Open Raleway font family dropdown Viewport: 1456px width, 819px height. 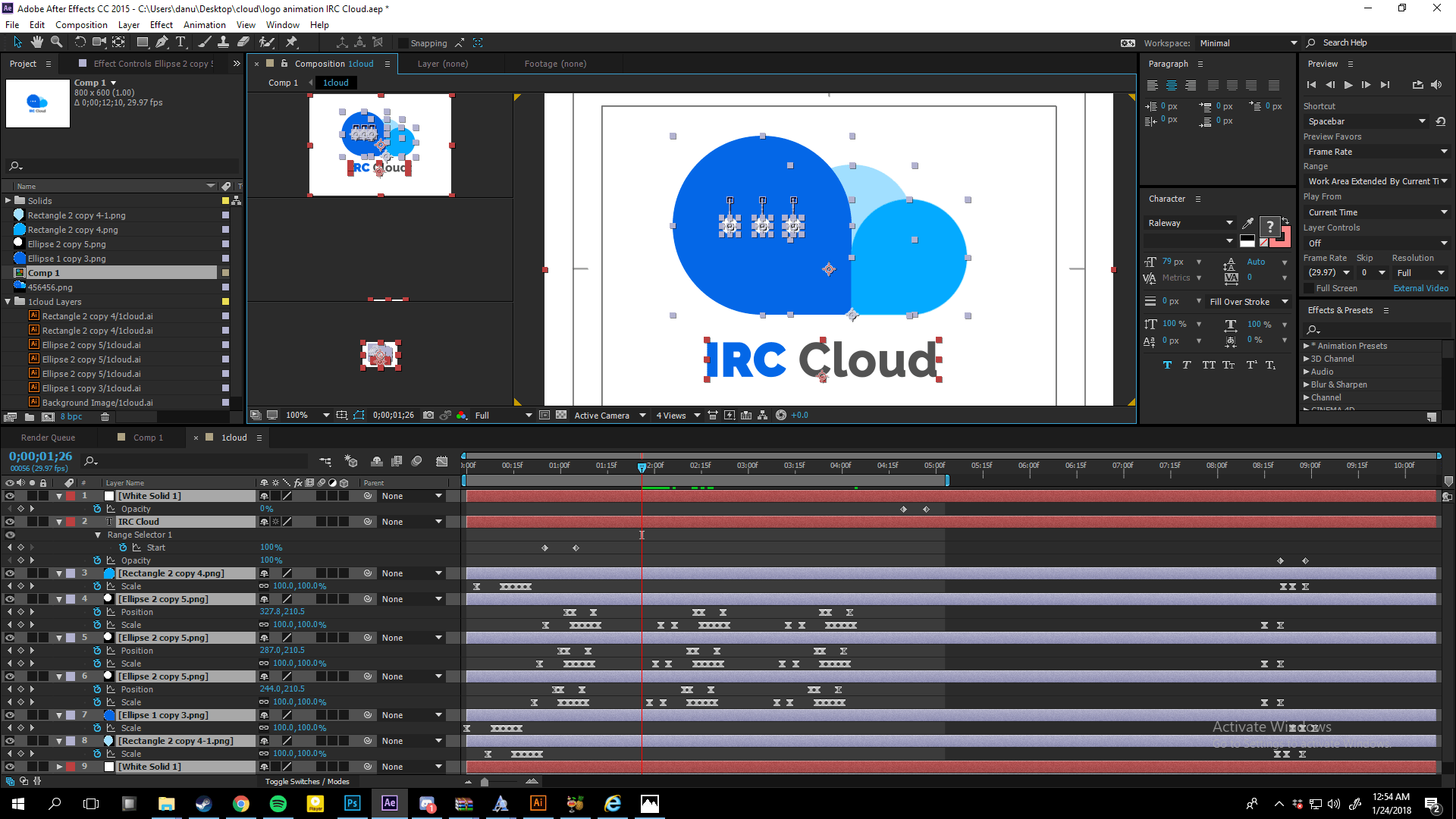1189,223
